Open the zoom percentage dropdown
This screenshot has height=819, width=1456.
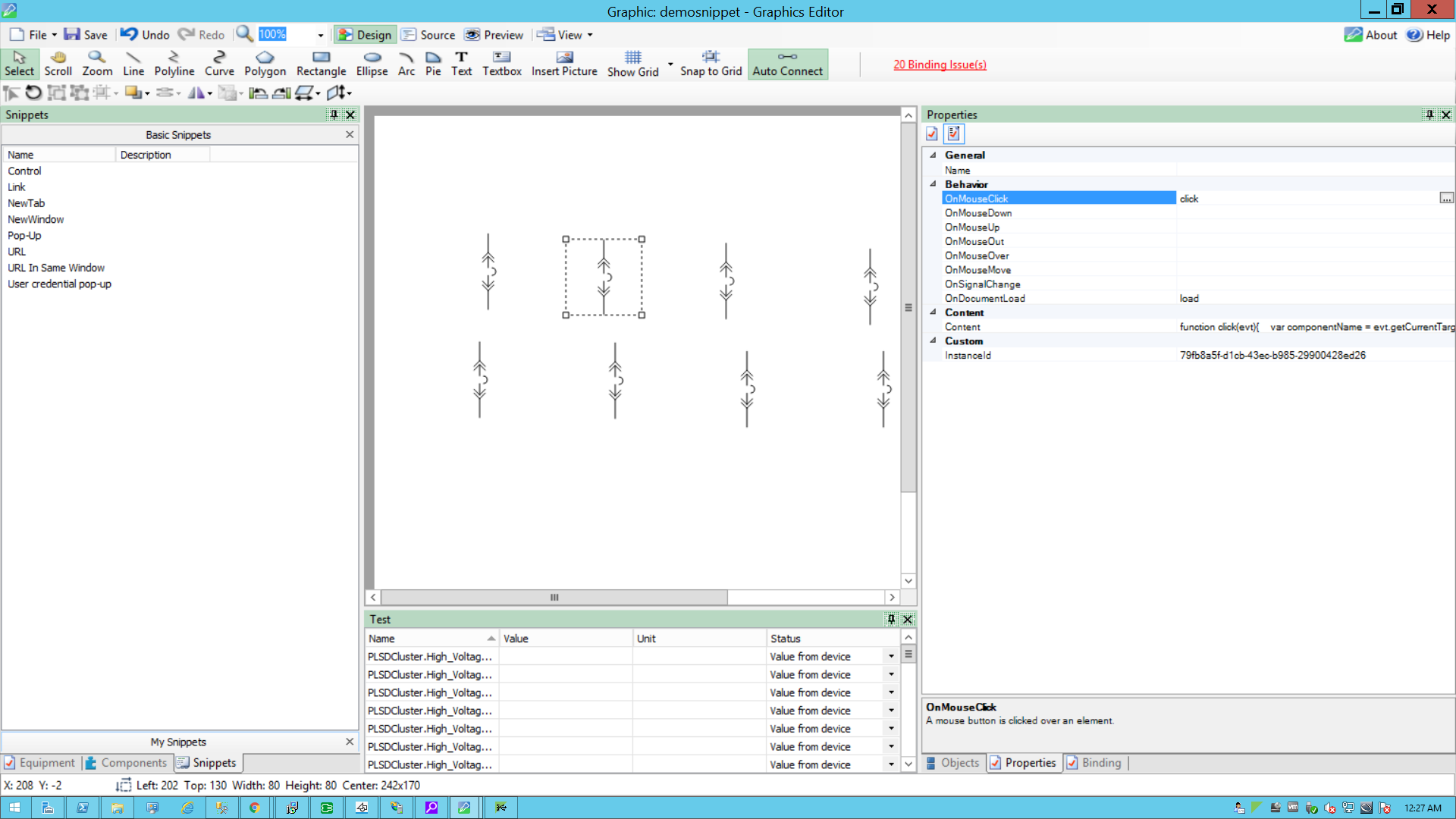(x=321, y=35)
